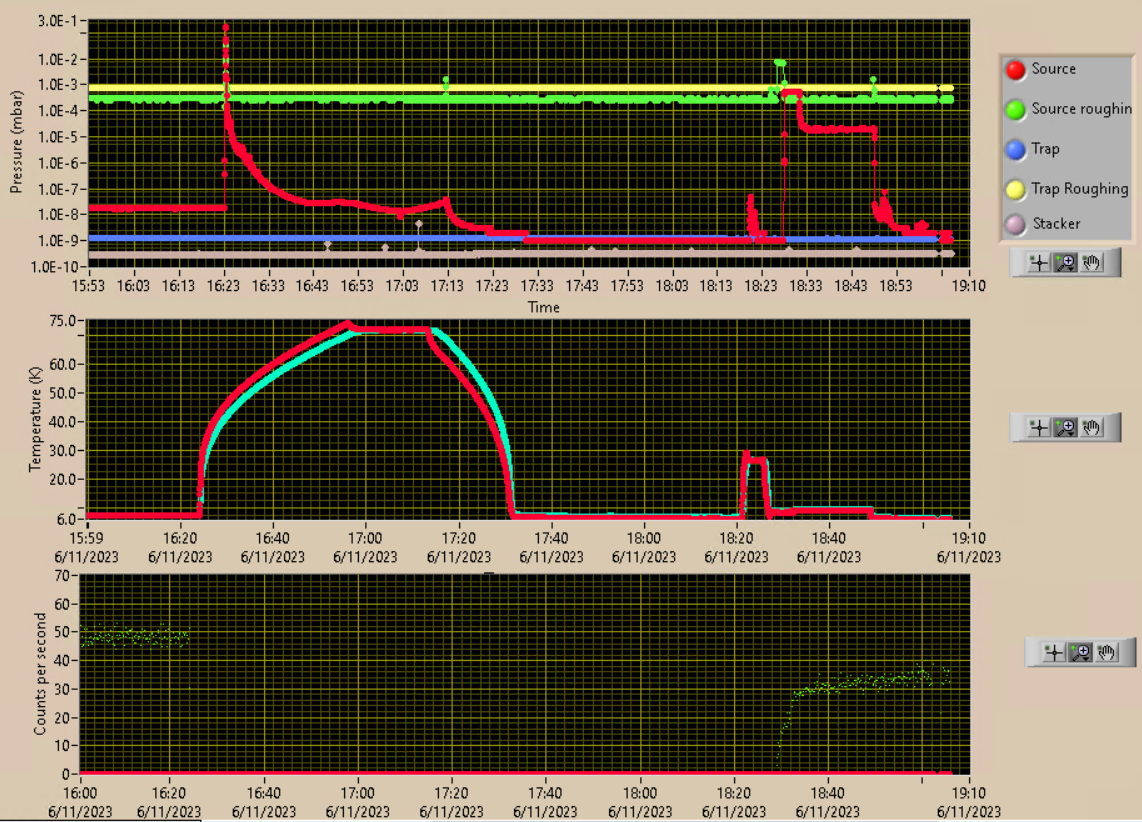Screen dimensions: 1142x822
Task: Click the 'Counts per second' axis label
Action: point(39,673)
